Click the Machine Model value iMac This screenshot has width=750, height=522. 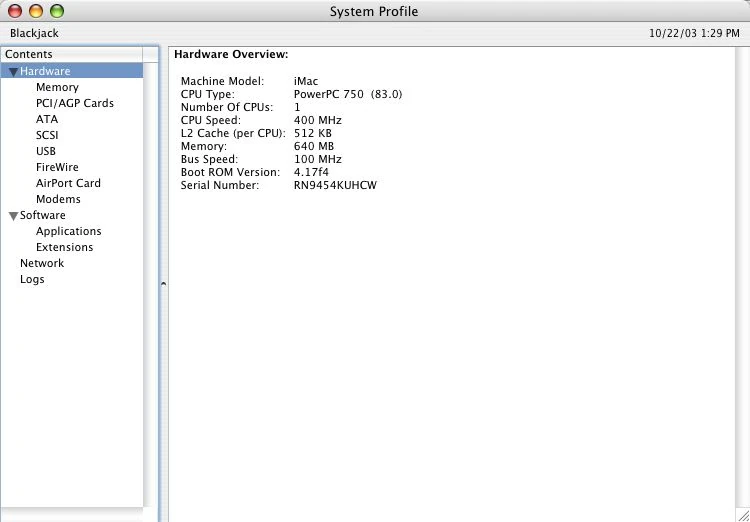coord(306,81)
